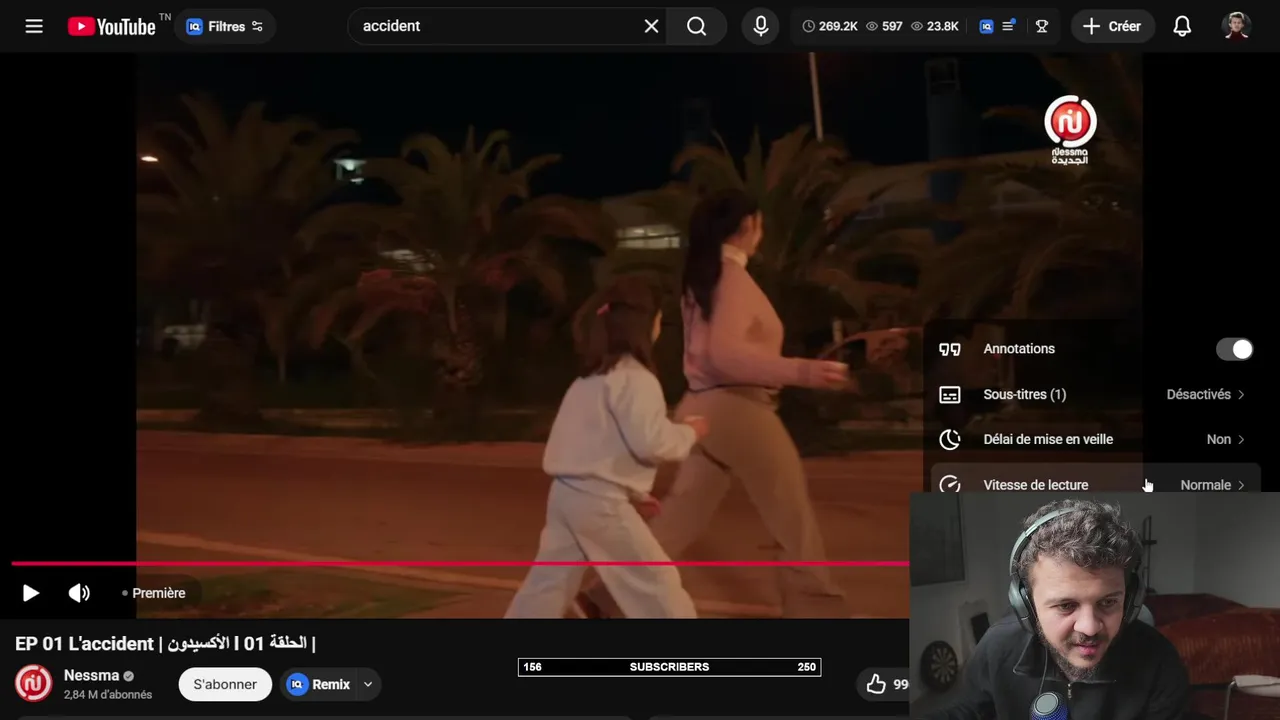Click the subtitles icon in settings menu

pyautogui.click(x=950, y=394)
